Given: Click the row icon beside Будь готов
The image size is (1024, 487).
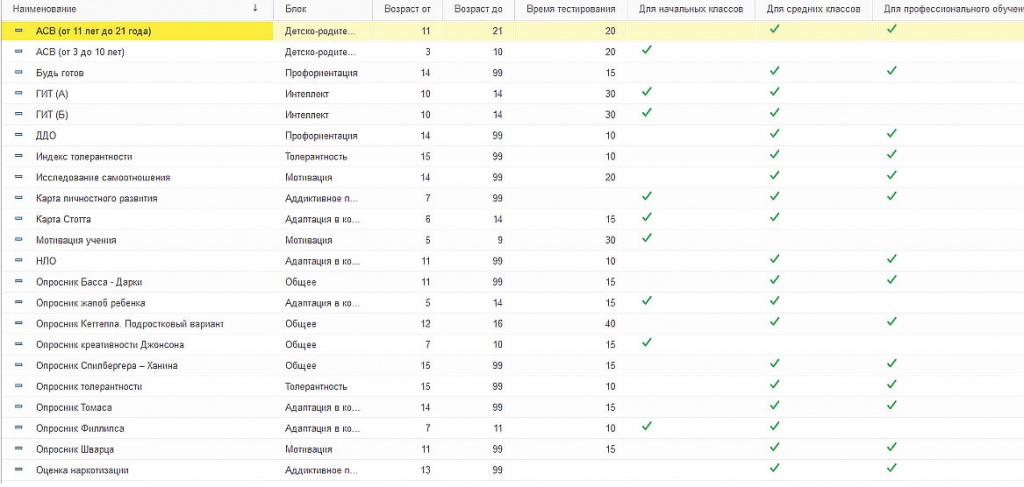Looking at the screenshot, I should 18,72.
